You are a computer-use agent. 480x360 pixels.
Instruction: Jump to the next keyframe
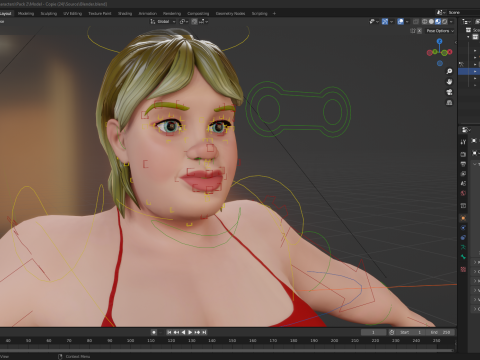197,332
